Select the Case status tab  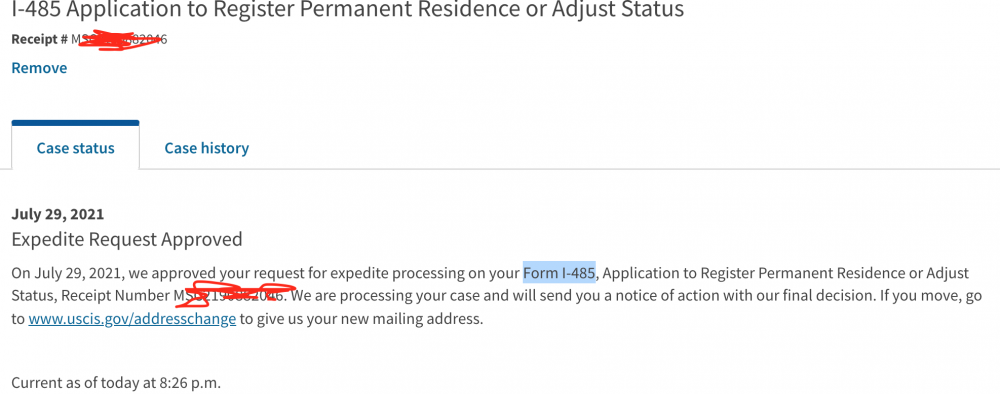pyautogui.click(x=75, y=148)
